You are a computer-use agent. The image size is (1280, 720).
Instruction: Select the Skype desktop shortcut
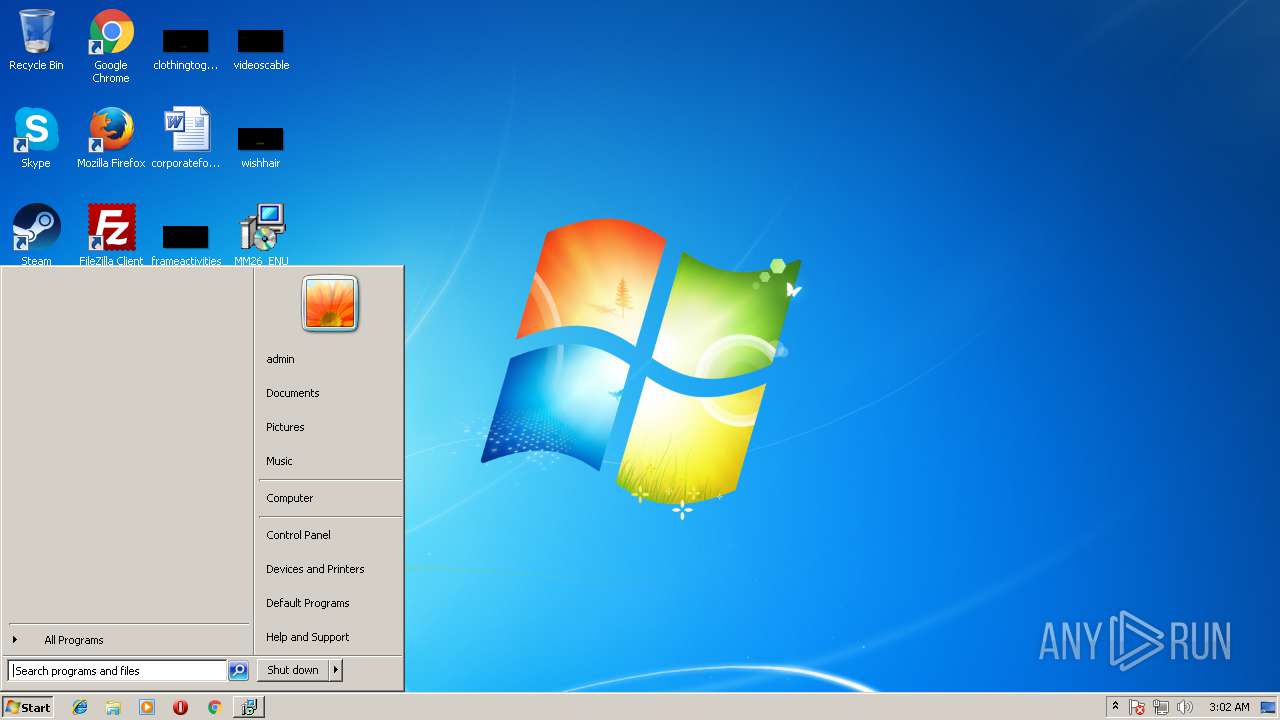36,138
